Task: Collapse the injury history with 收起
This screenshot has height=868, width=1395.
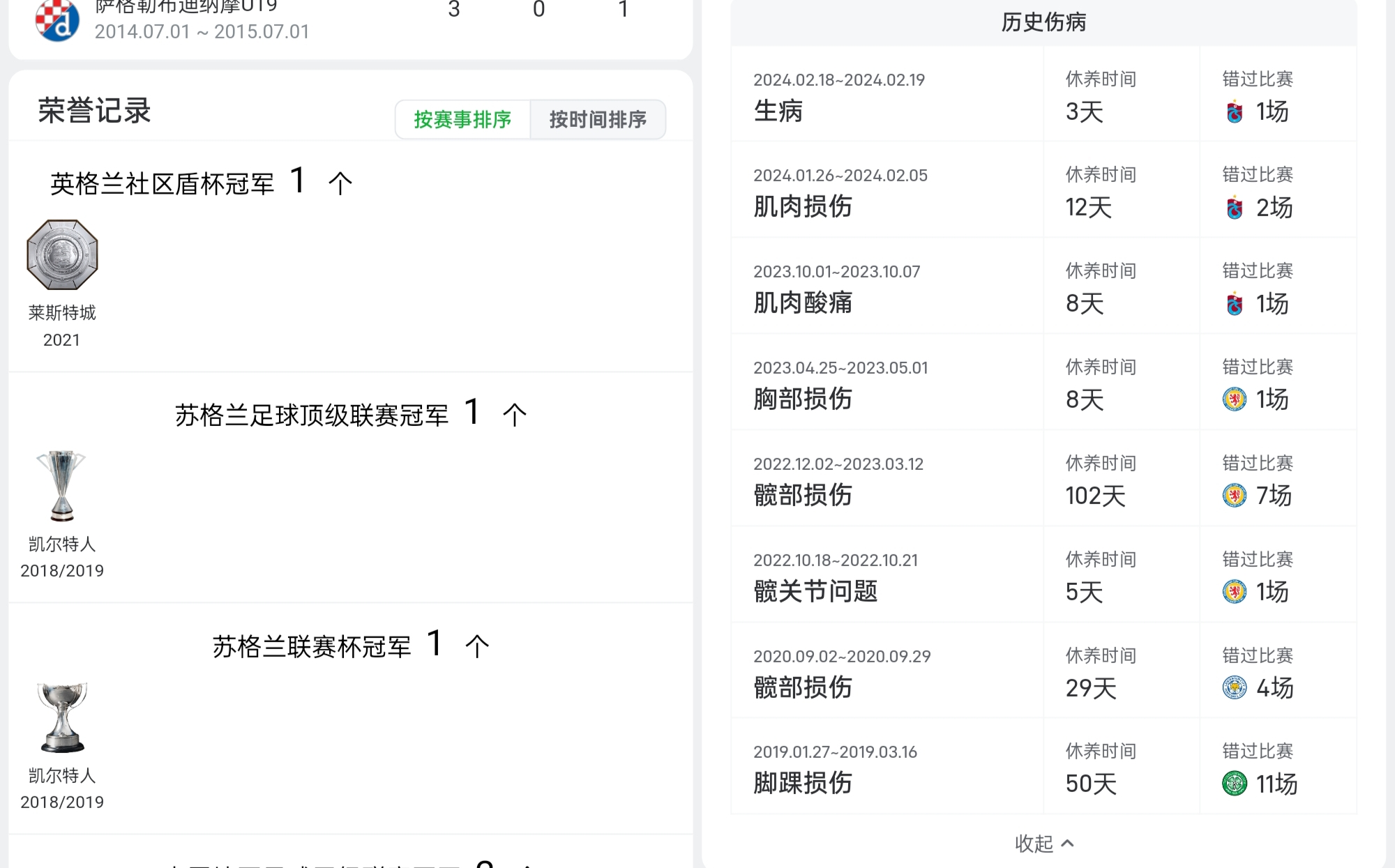Action: 1034,844
